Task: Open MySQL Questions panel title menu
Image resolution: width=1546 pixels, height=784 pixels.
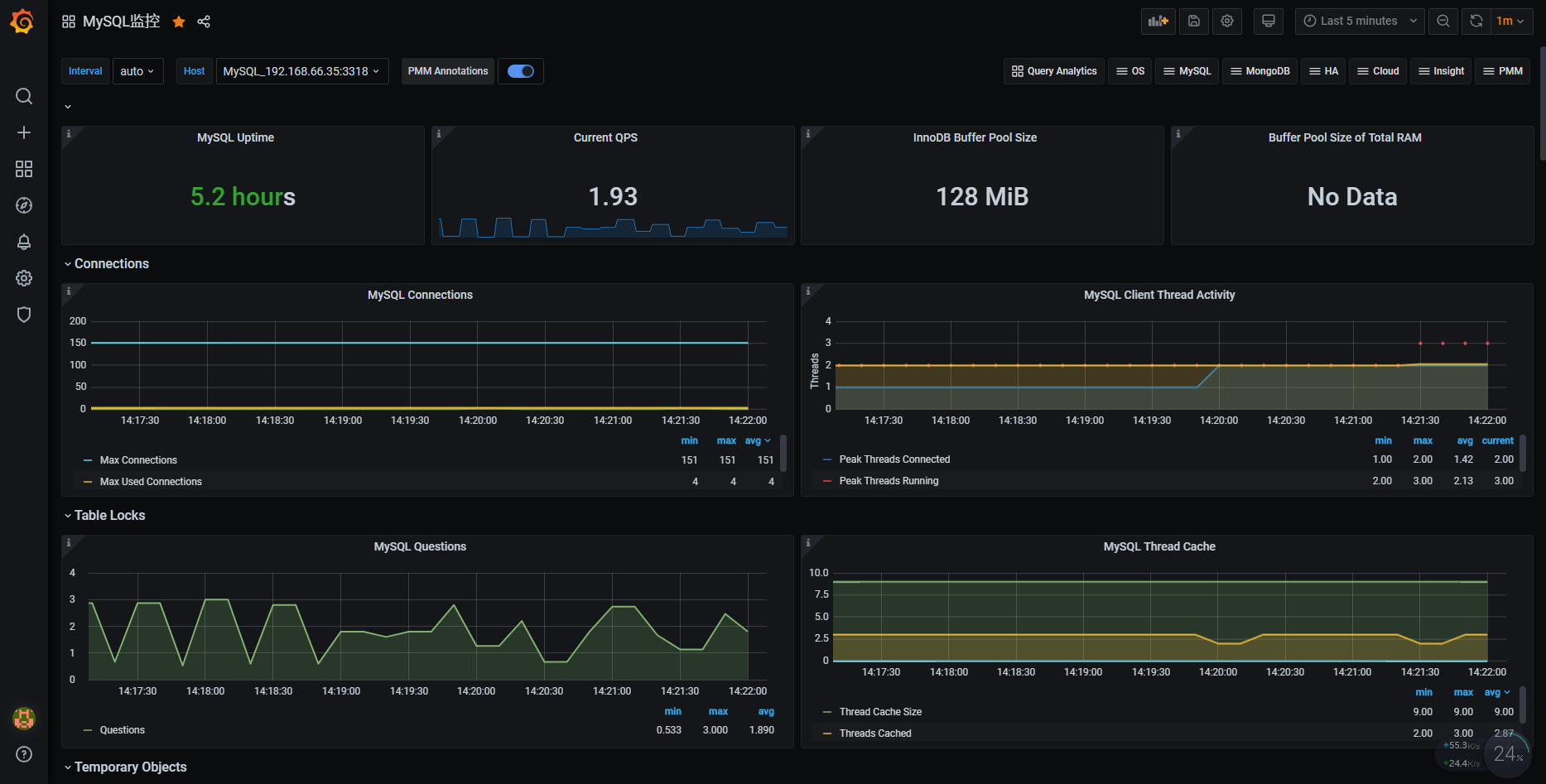Action: click(420, 546)
